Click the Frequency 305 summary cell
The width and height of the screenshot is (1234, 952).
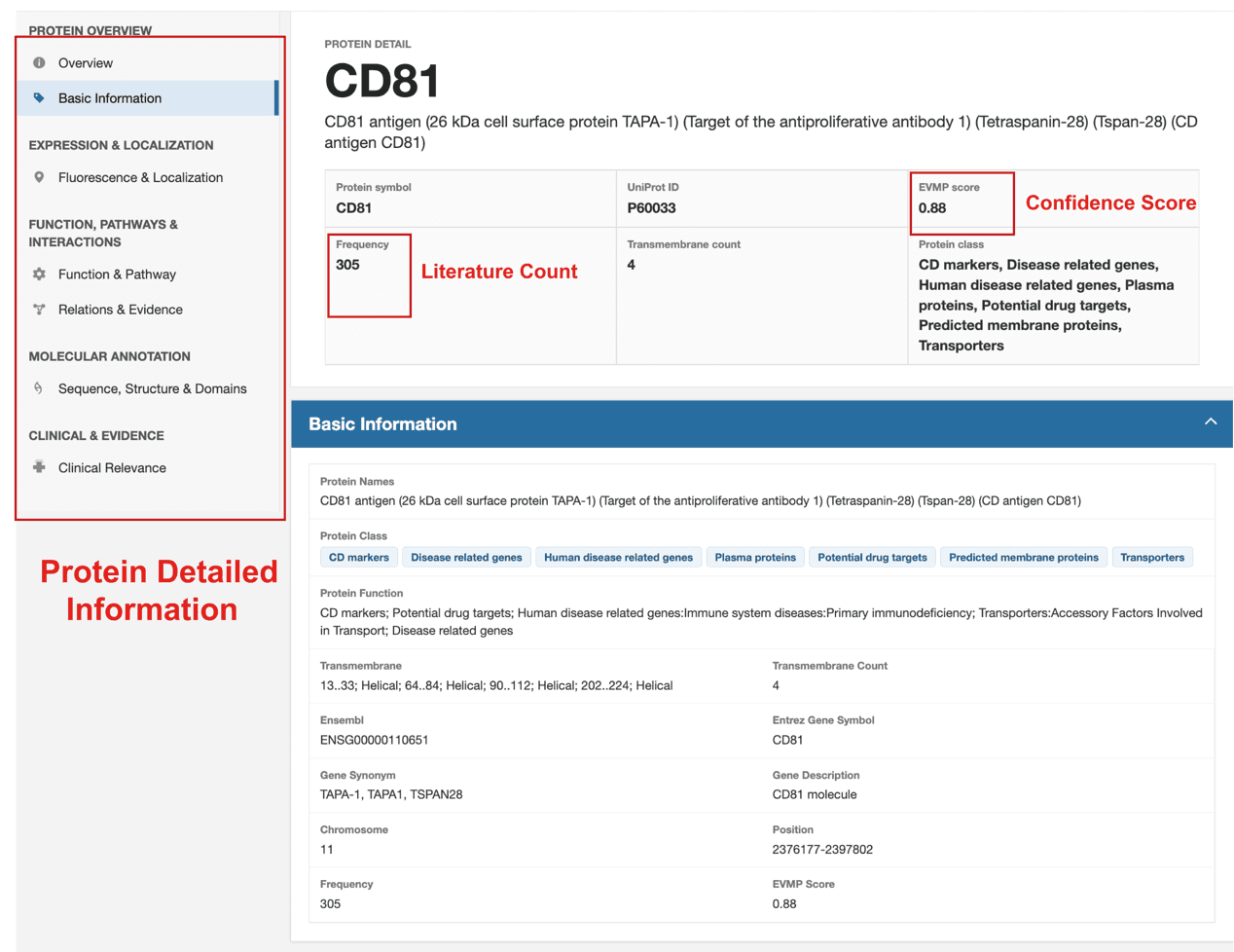pos(470,296)
